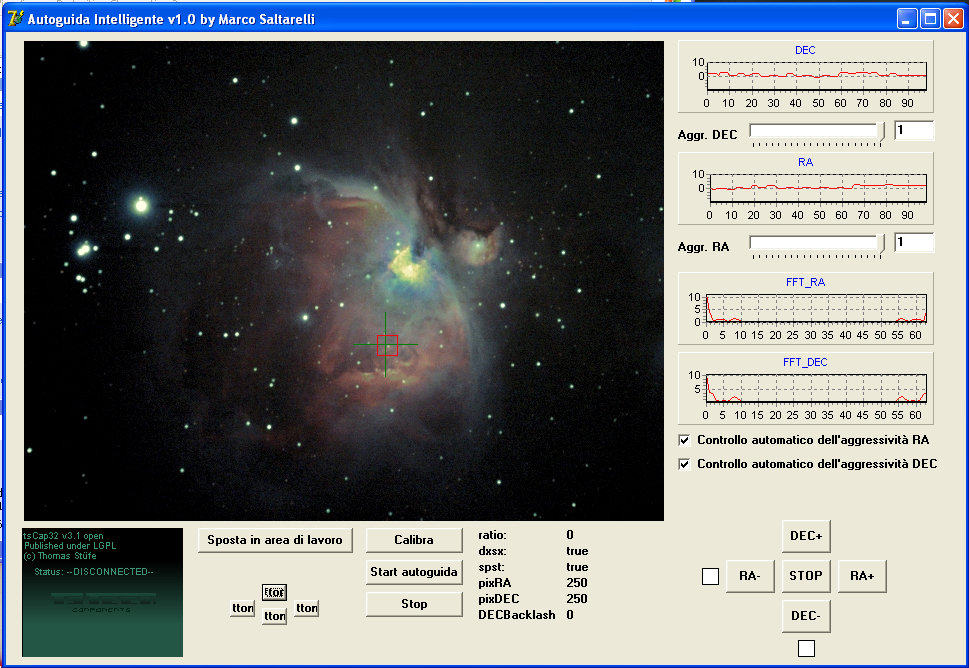Click the Sposta in area di lavoro button
The image size is (969, 668).
[275, 540]
